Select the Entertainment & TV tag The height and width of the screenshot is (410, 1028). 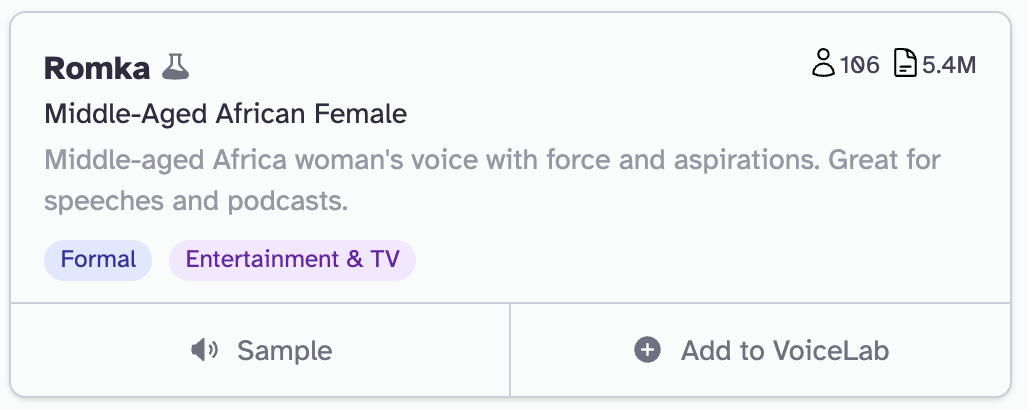(x=292, y=260)
